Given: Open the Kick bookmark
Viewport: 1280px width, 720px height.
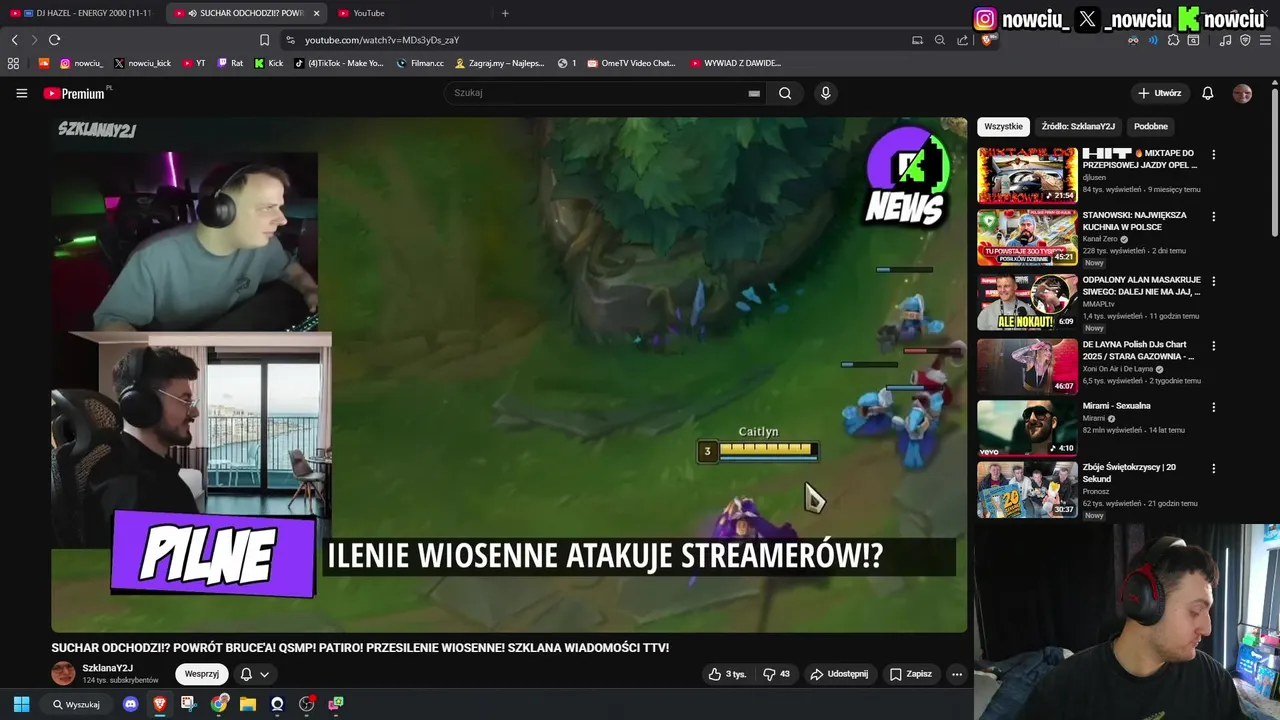Looking at the screenshot, I should point(269,63).
